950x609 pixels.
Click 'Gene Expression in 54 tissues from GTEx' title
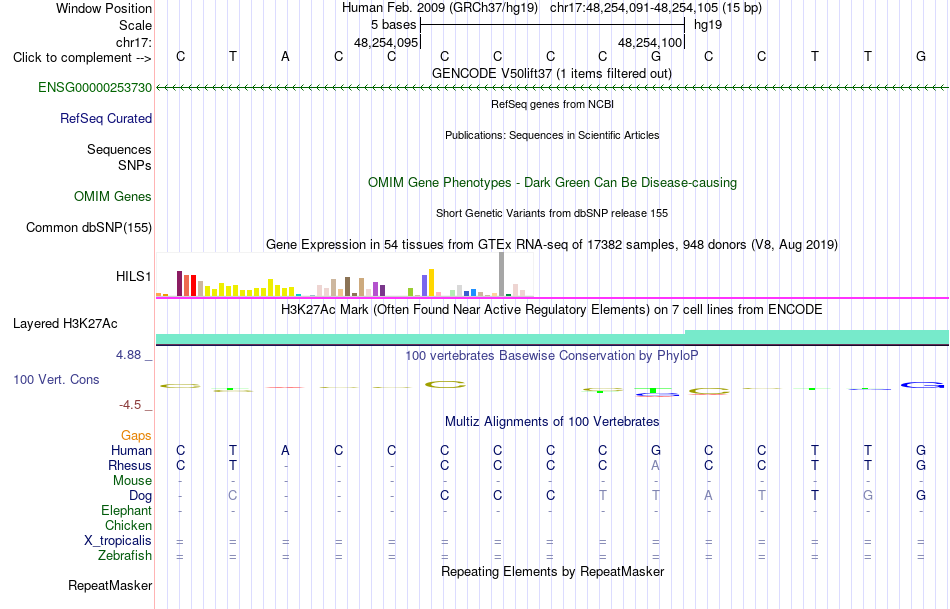(552, 245)
